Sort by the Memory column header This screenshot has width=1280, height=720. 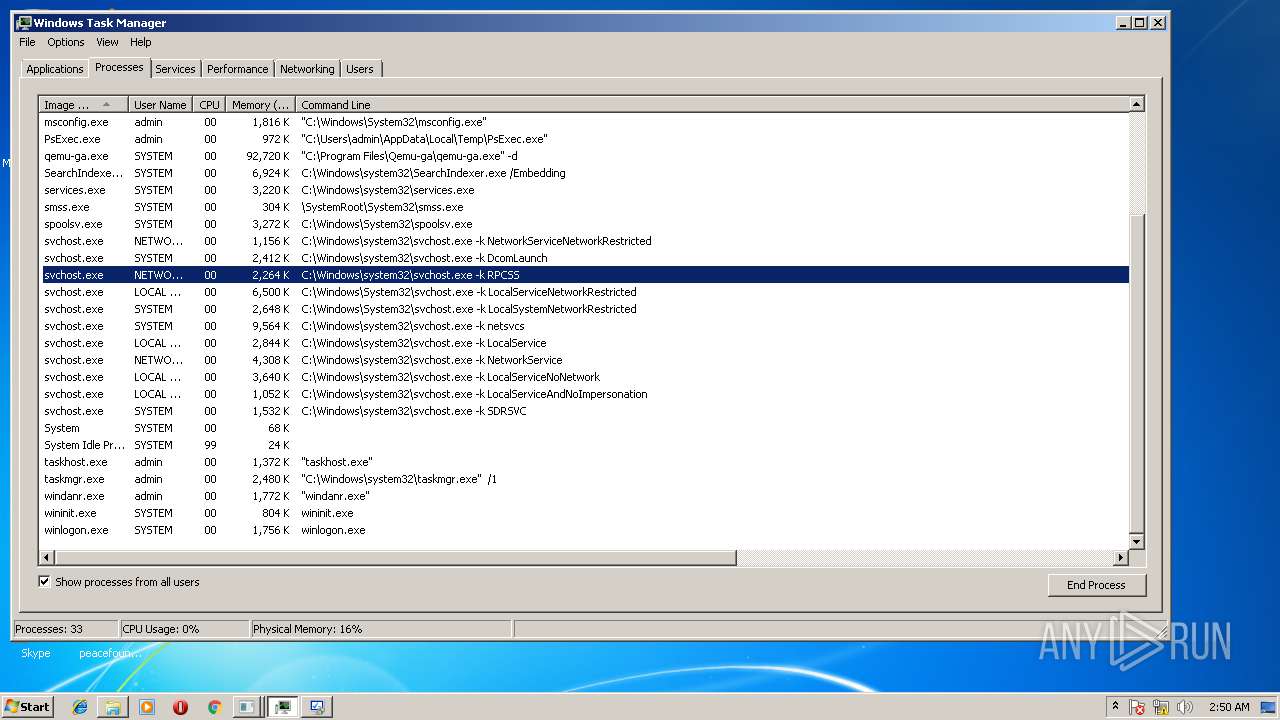(260, 104)
